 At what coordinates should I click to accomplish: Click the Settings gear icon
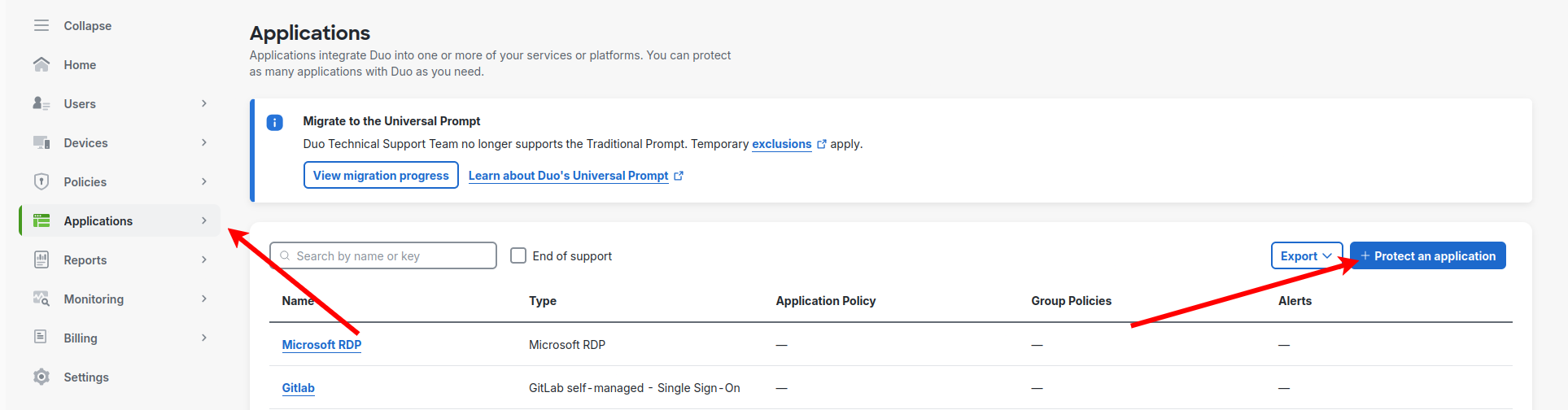point(41,377)
